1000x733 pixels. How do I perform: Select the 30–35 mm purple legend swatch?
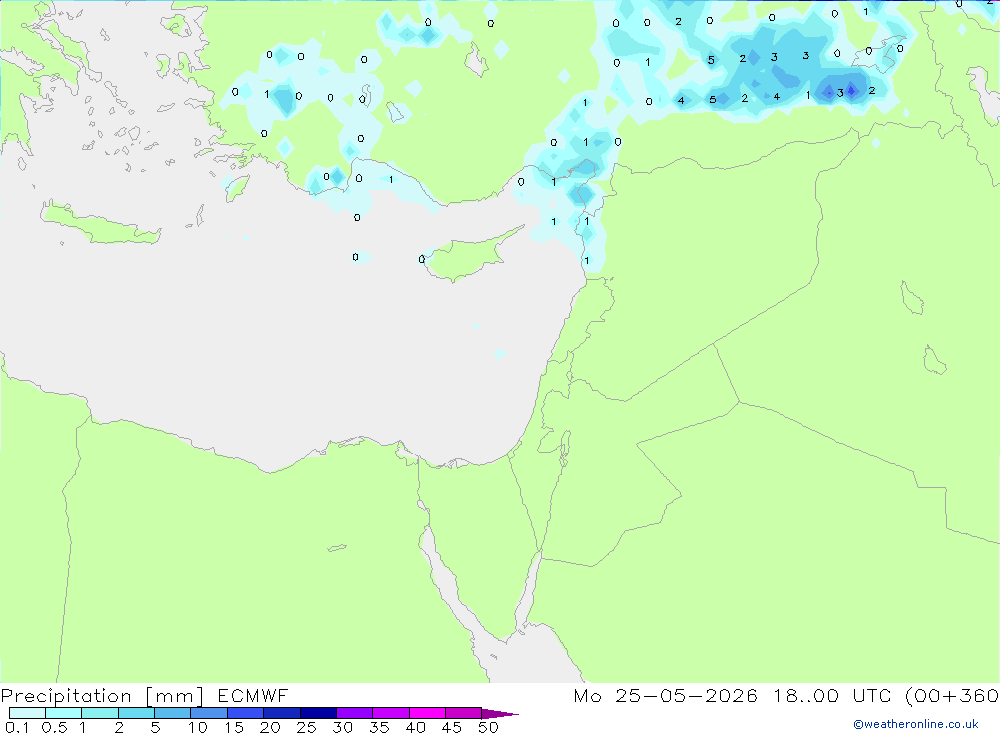pyautogui.click(x=355, y=713)
